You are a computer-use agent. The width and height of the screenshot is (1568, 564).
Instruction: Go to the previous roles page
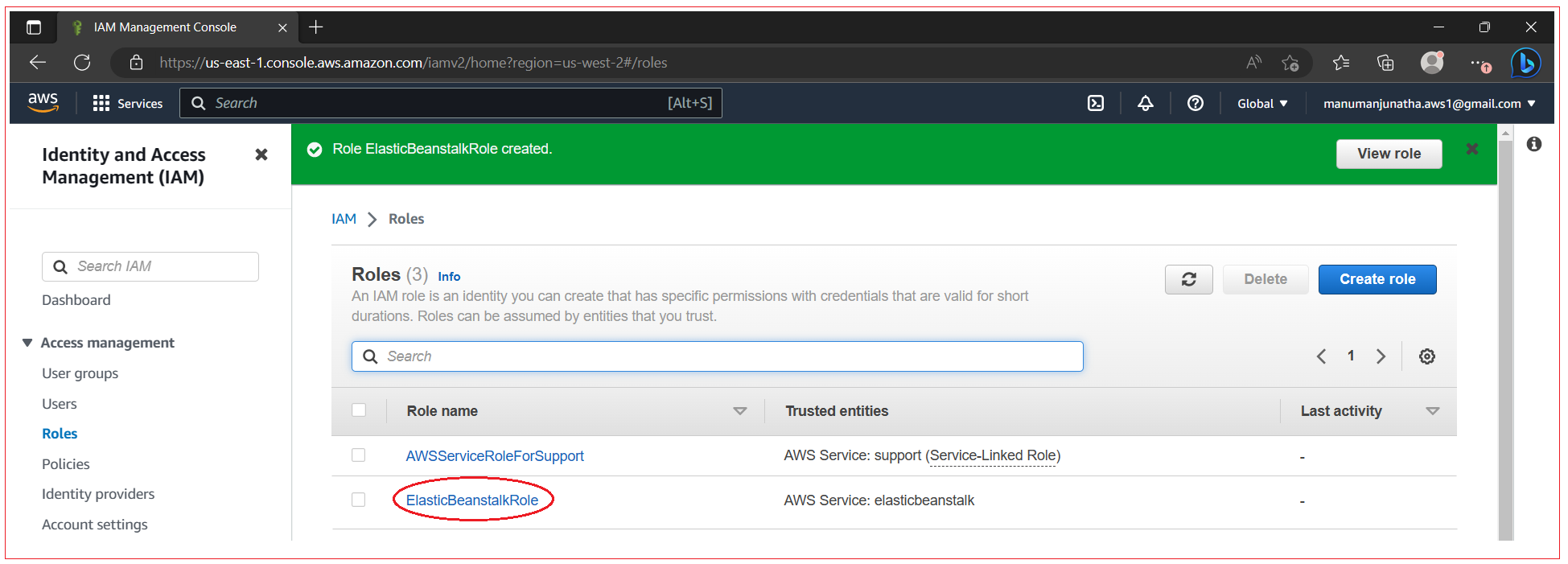pyautogui.click(x=1321, y=356)
